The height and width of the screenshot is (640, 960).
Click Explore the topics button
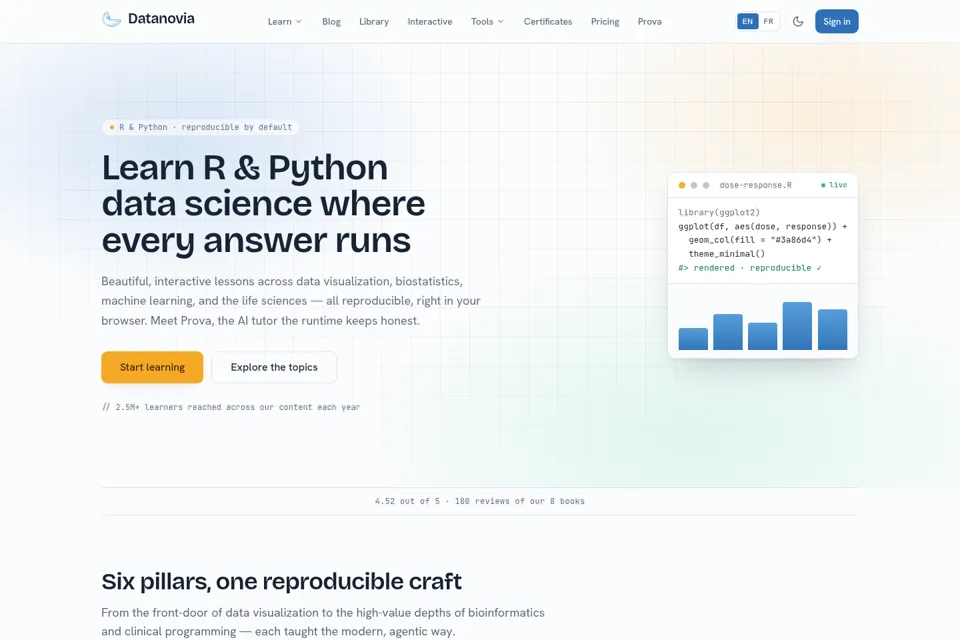[x=274, y=367]
